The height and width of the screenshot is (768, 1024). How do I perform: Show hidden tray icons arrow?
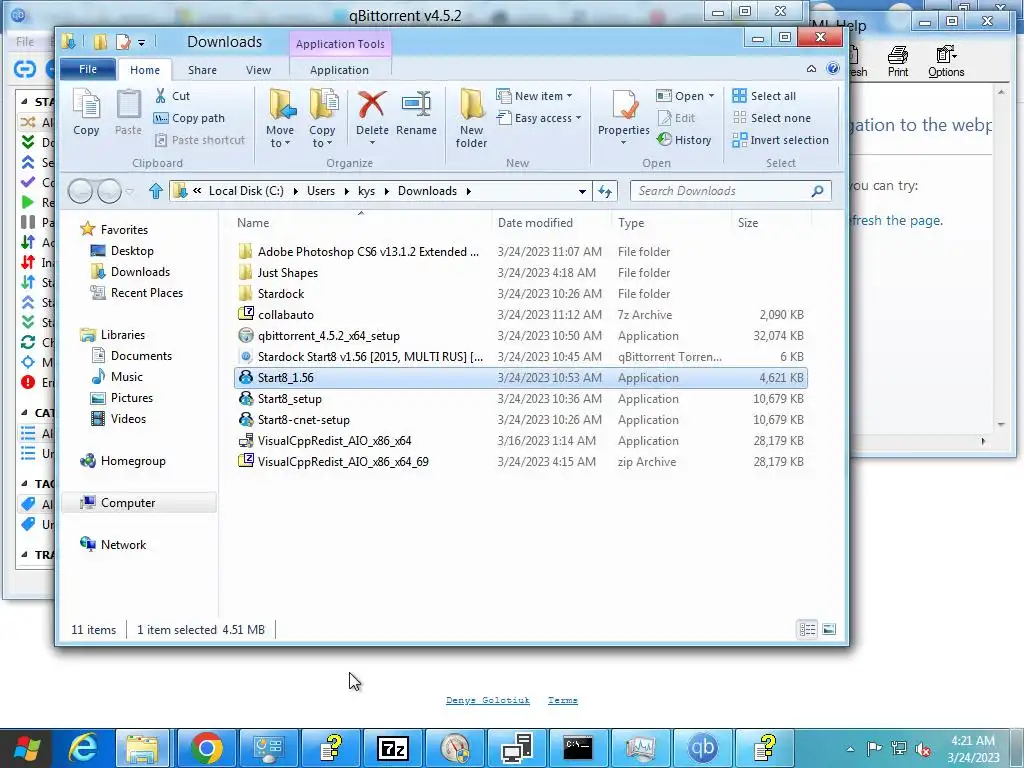pyautogui.click(x=850, y=749)
